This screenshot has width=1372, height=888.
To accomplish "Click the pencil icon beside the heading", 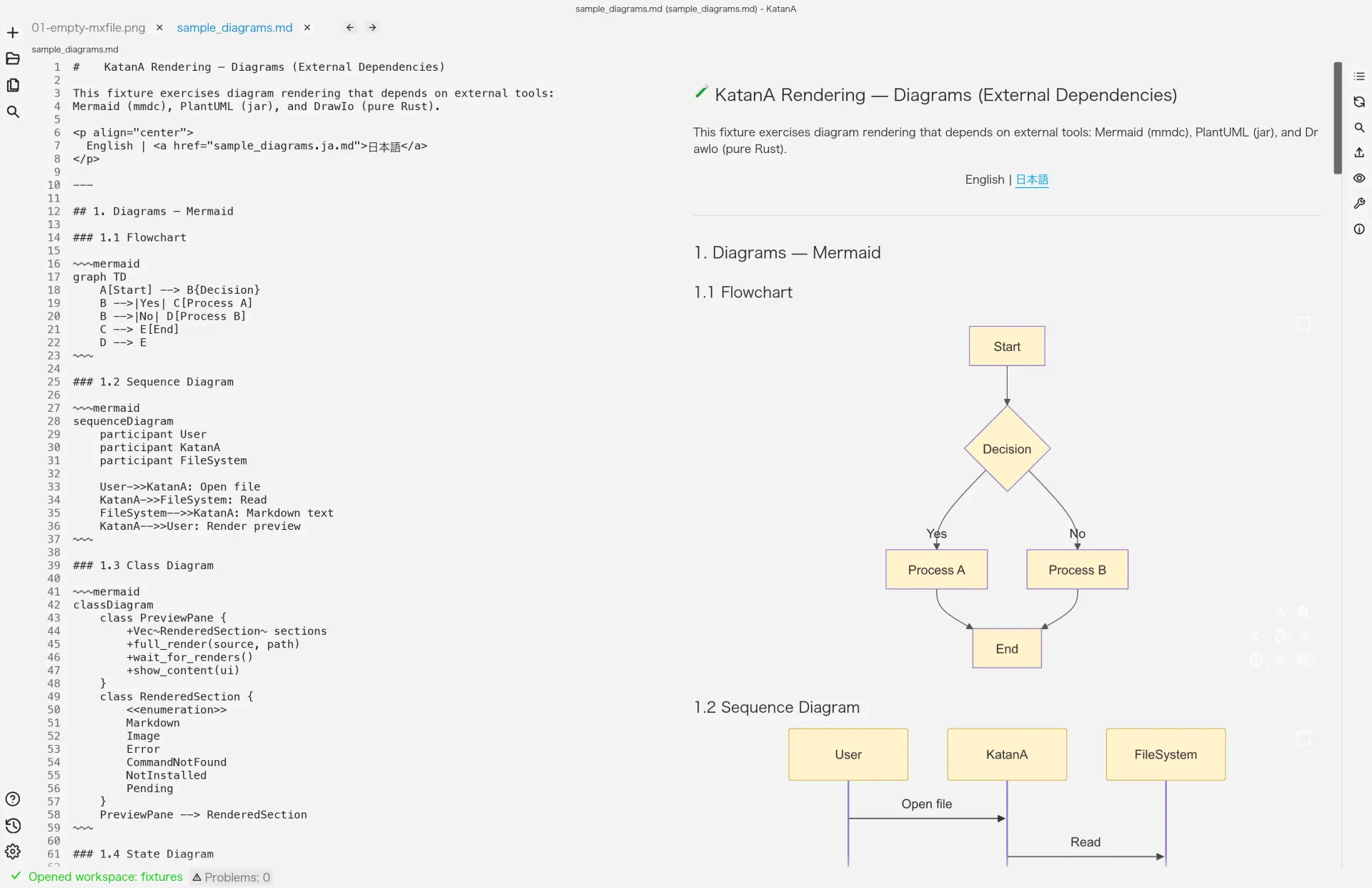I will click(701, 92).
